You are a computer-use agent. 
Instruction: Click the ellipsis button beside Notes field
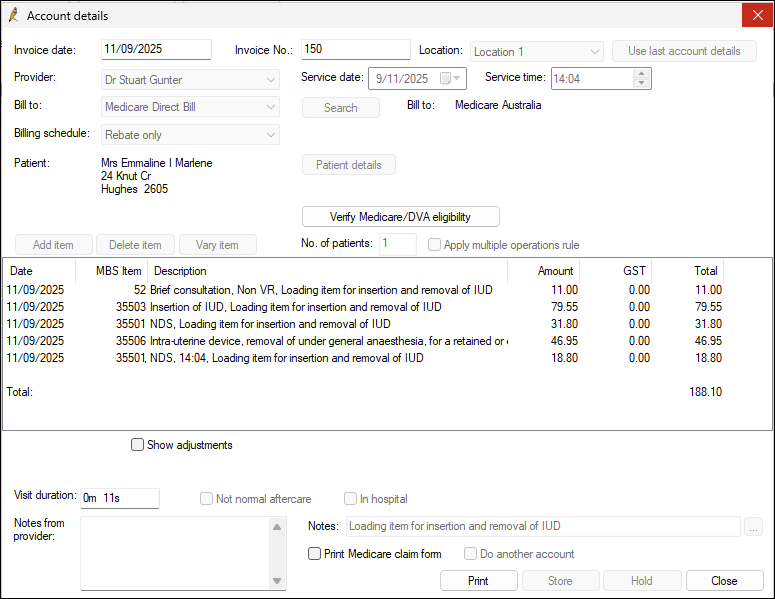[754, 526]
